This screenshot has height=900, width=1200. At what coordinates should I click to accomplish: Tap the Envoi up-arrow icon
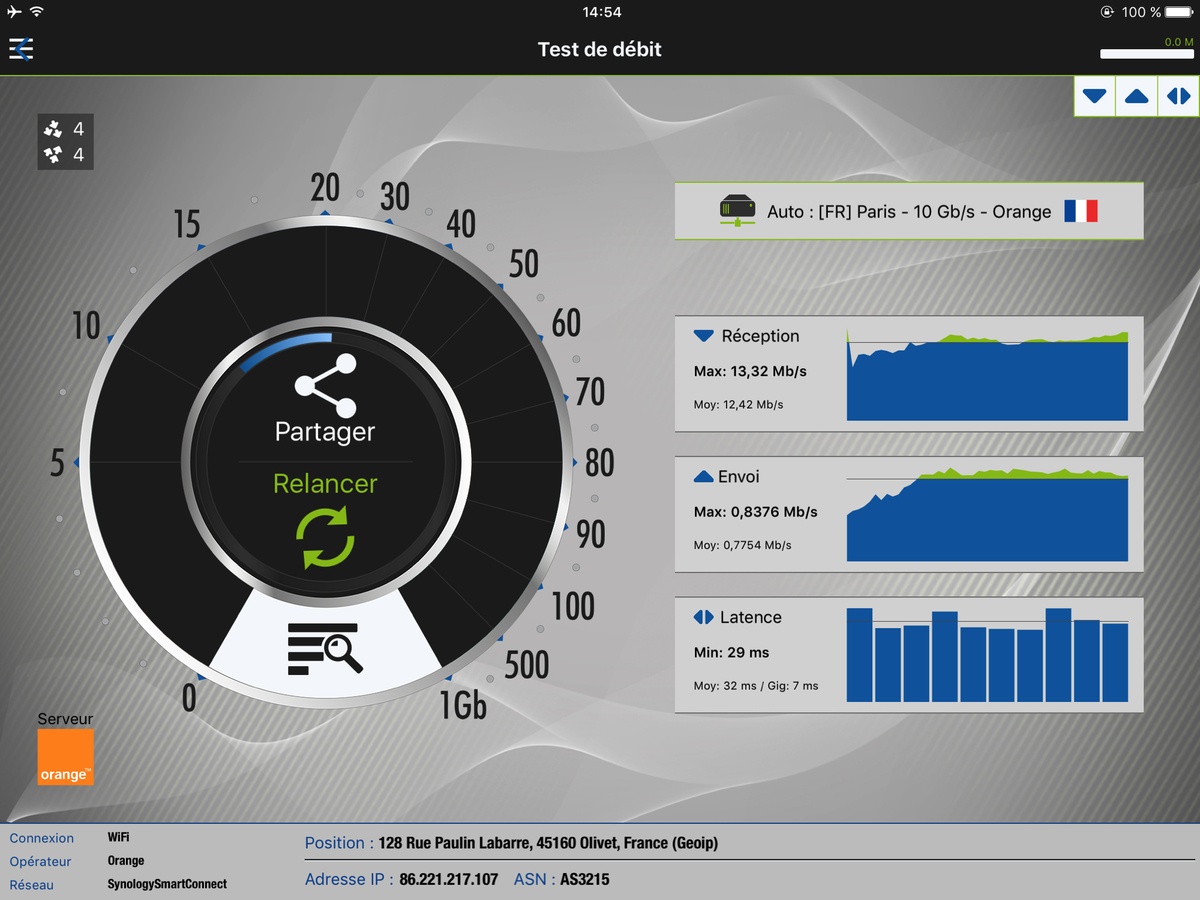click(704, 477)
